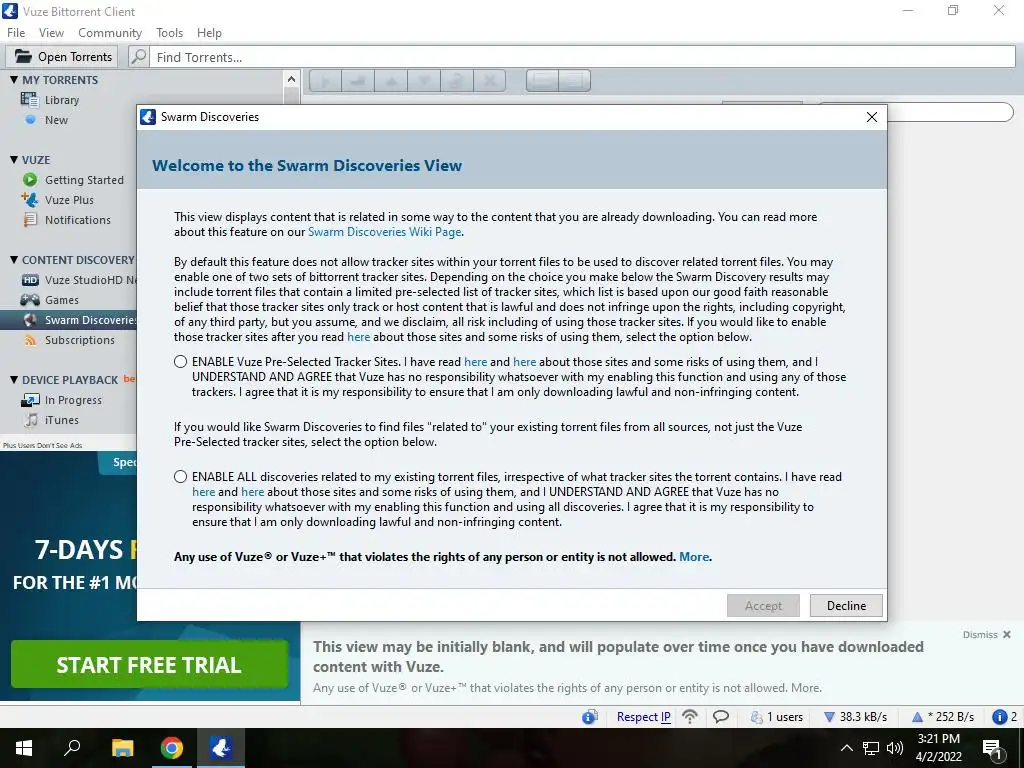Open Notifications via its sidebar icon
This screenshot has height=768, width=1024.
point(30,219)
